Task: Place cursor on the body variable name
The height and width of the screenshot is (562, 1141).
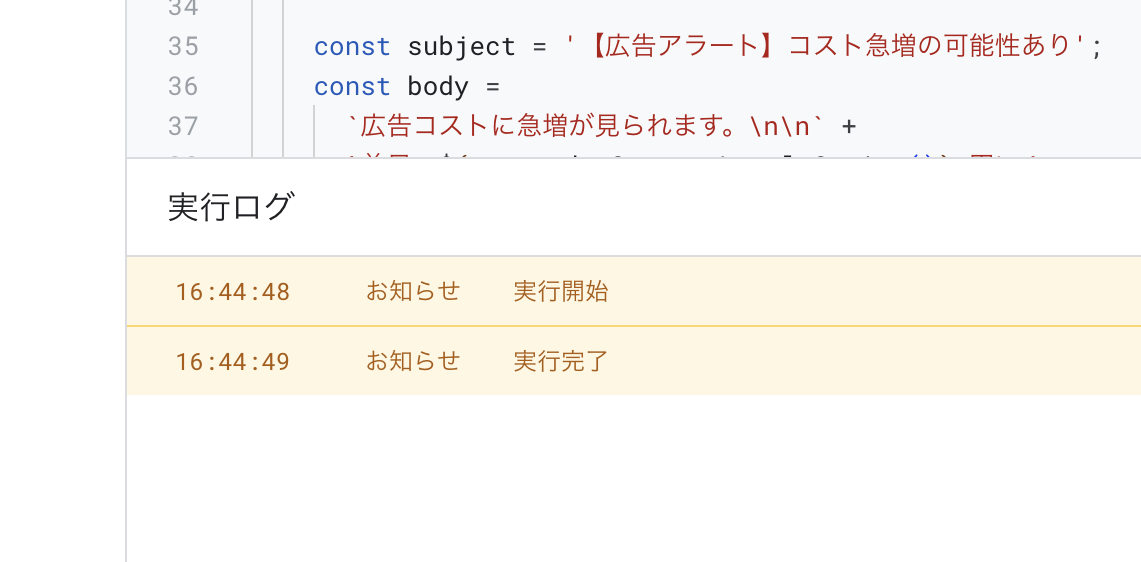Action: tap(438, 87)
